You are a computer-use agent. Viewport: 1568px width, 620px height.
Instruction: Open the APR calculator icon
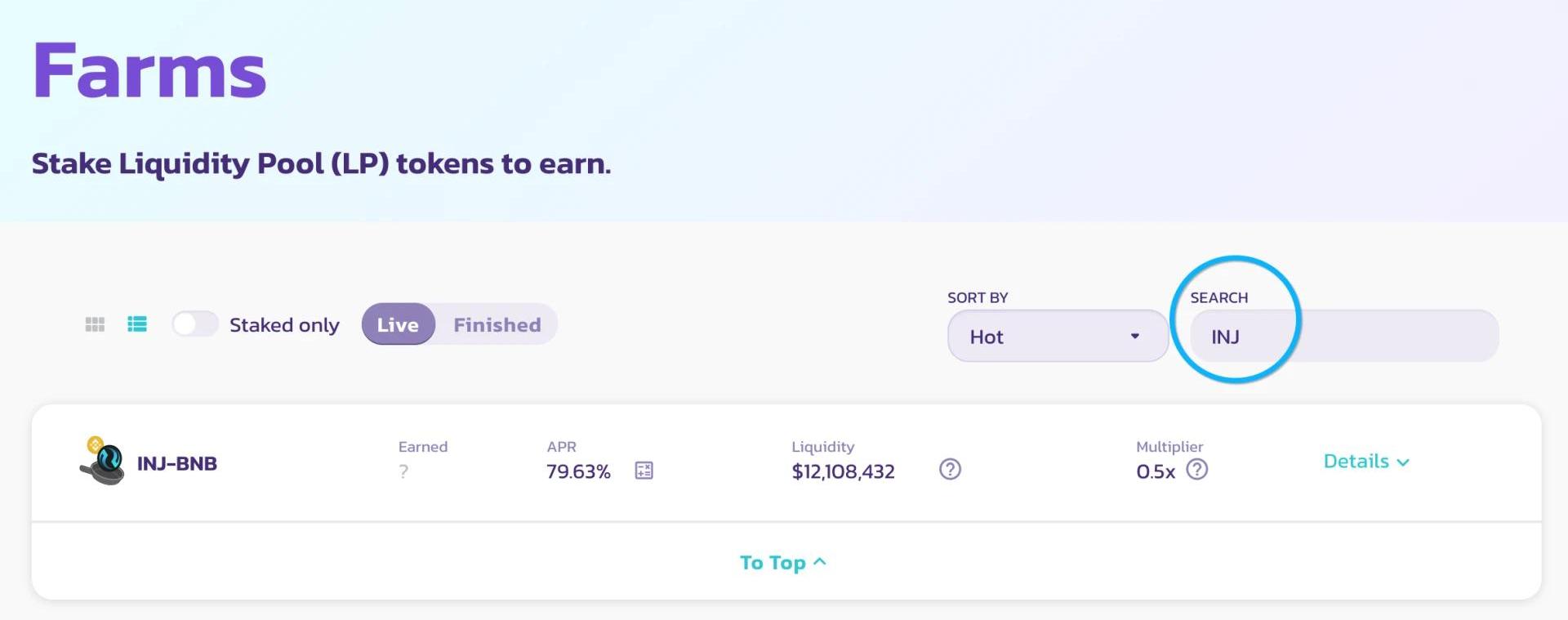[644, 471]
